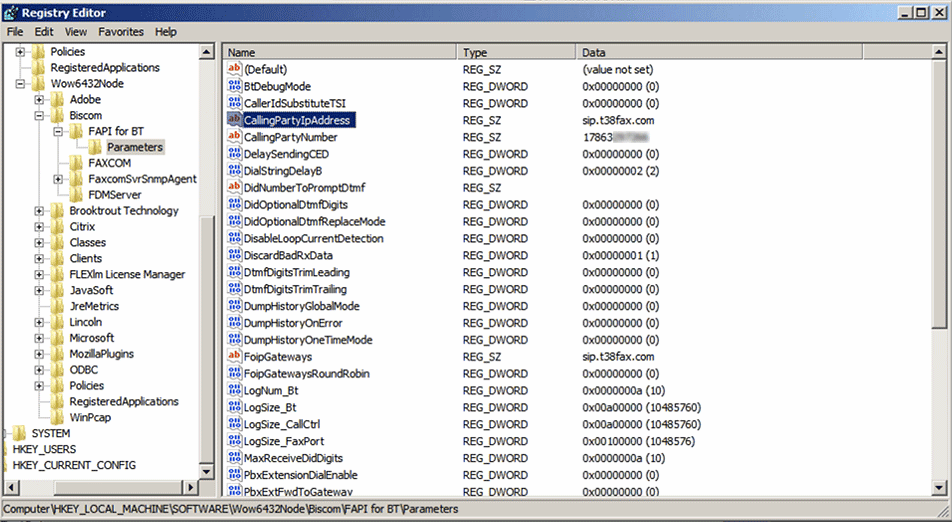Click the values pane scroll down arrow
Viewport: 952px width, 522px height.
click(939, 487)
